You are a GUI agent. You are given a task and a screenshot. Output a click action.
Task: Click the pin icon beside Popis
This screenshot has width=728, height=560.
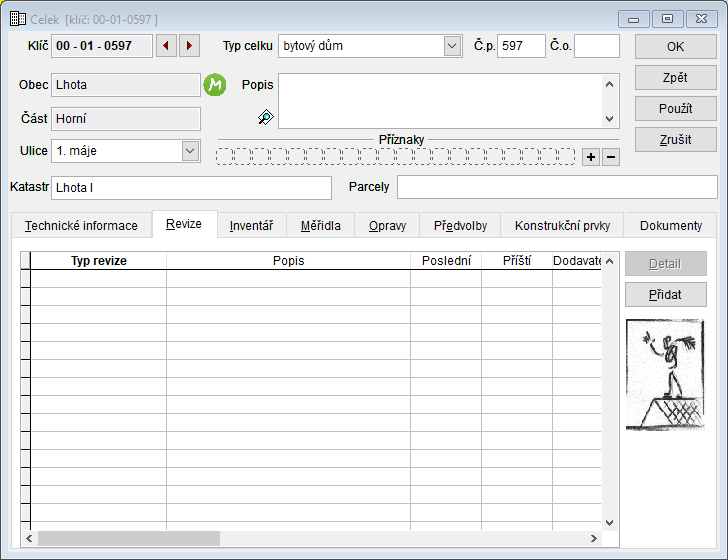[265, 118]
